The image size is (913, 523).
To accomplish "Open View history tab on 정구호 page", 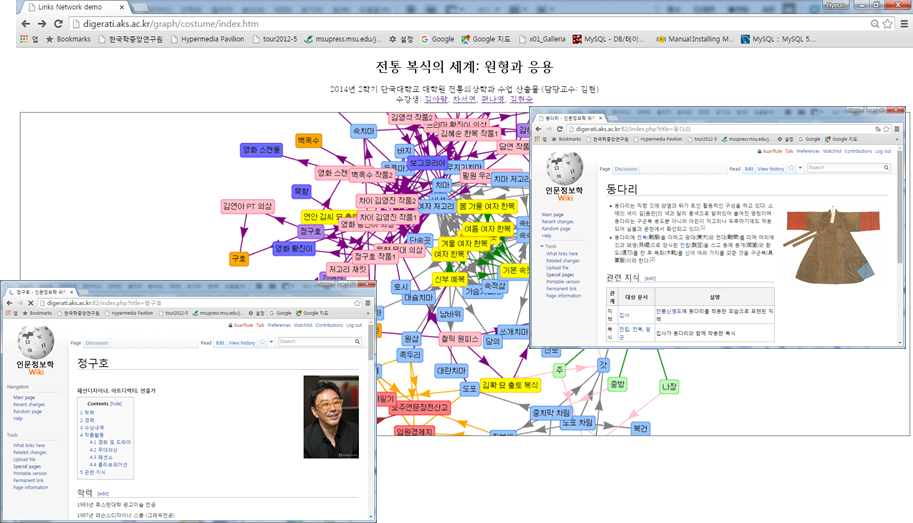I will tap(241, 342).
